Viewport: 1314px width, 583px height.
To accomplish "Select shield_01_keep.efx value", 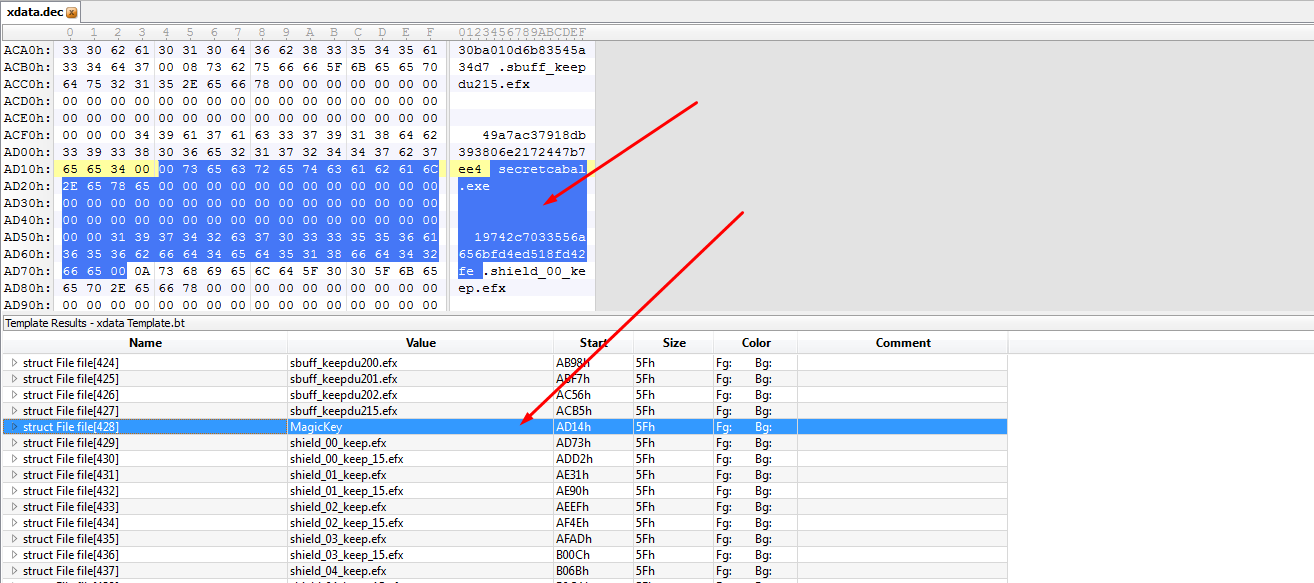I will [338, 475].
